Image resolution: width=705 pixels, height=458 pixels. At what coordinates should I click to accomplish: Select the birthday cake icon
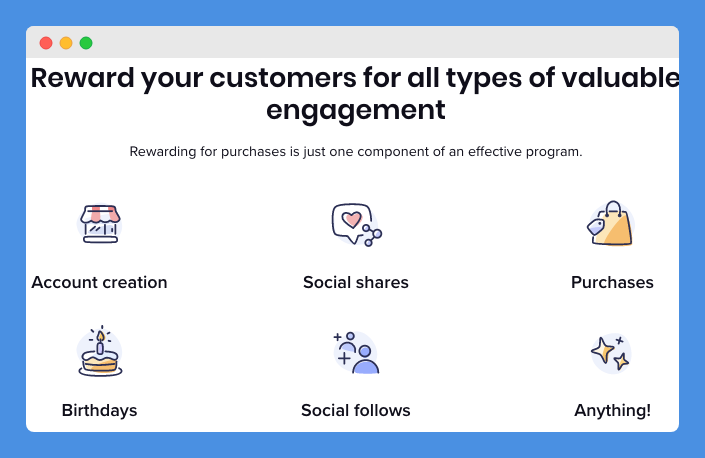pyautogui.click(x=100, y=351)
